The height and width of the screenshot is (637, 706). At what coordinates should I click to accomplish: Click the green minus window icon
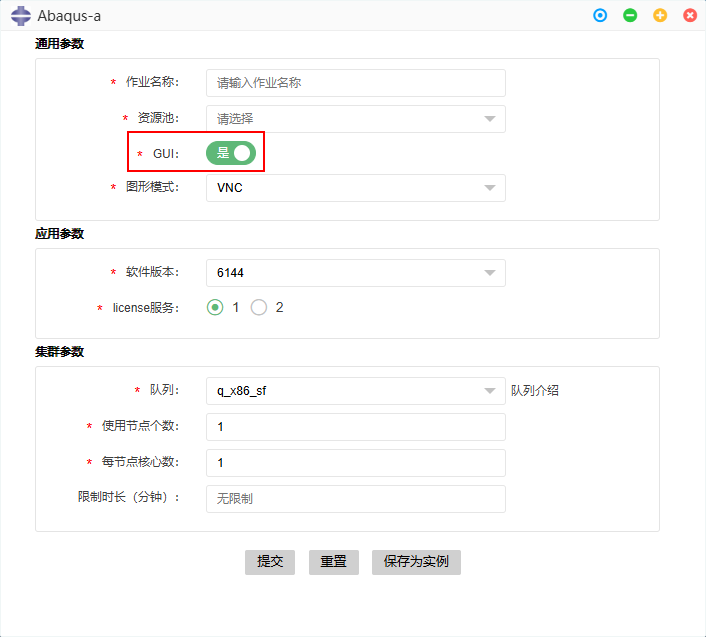tap(630, 15)
